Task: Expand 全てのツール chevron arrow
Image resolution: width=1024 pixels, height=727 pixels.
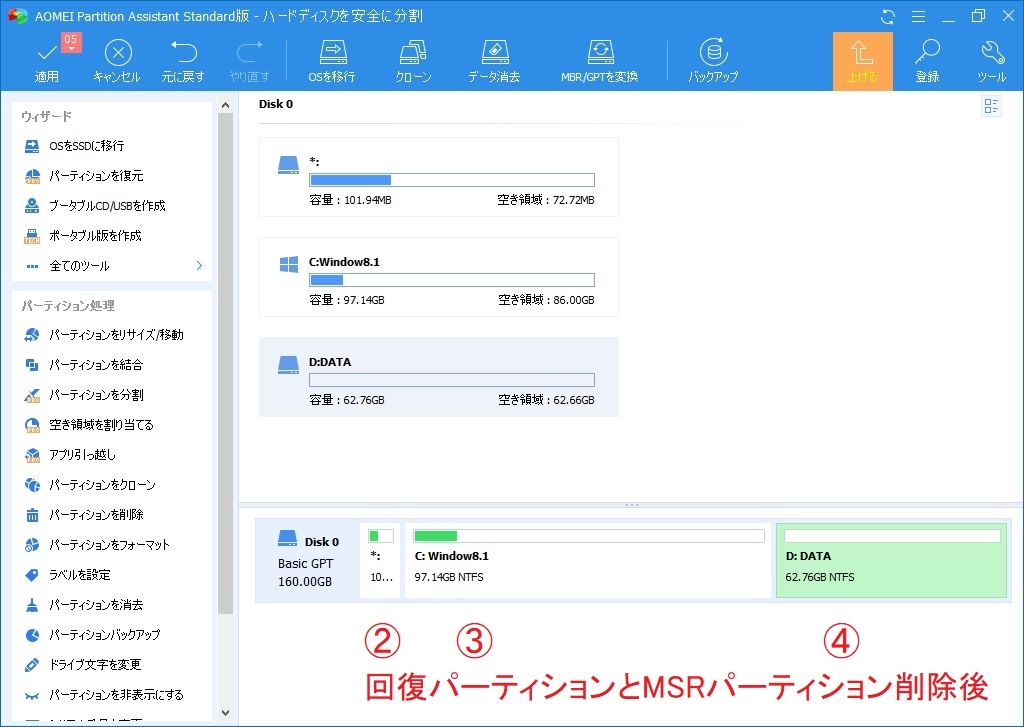Action: pyautogui.click(x=199, y=266)
